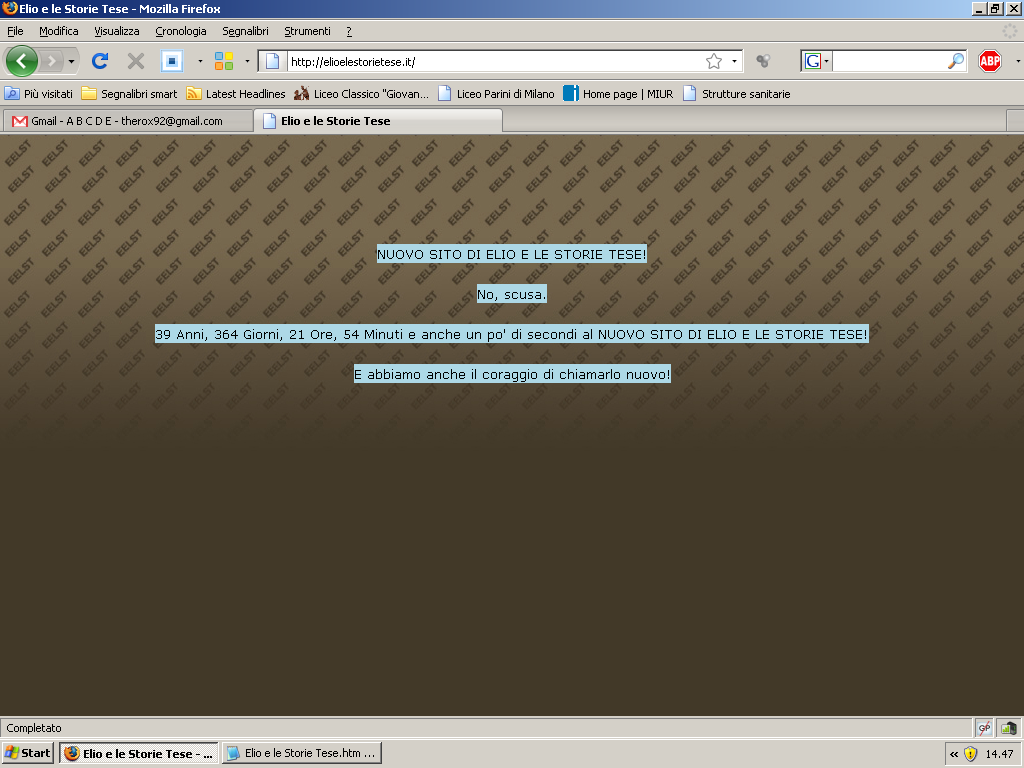
Task: Click the Google search engine icon
Action: click(x=812, y=61)
